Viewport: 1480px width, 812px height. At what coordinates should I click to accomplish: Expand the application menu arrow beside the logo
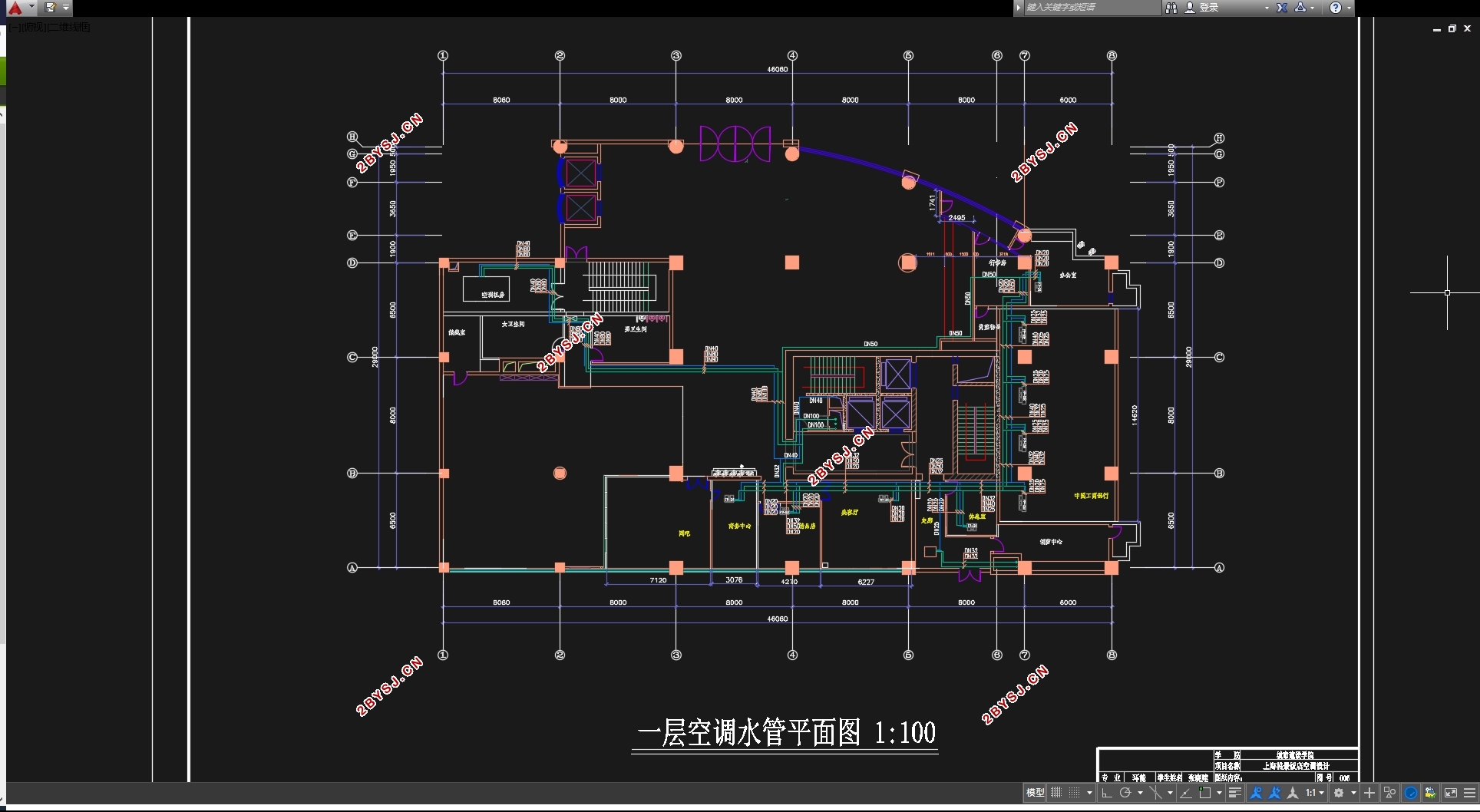click(31, 7)
